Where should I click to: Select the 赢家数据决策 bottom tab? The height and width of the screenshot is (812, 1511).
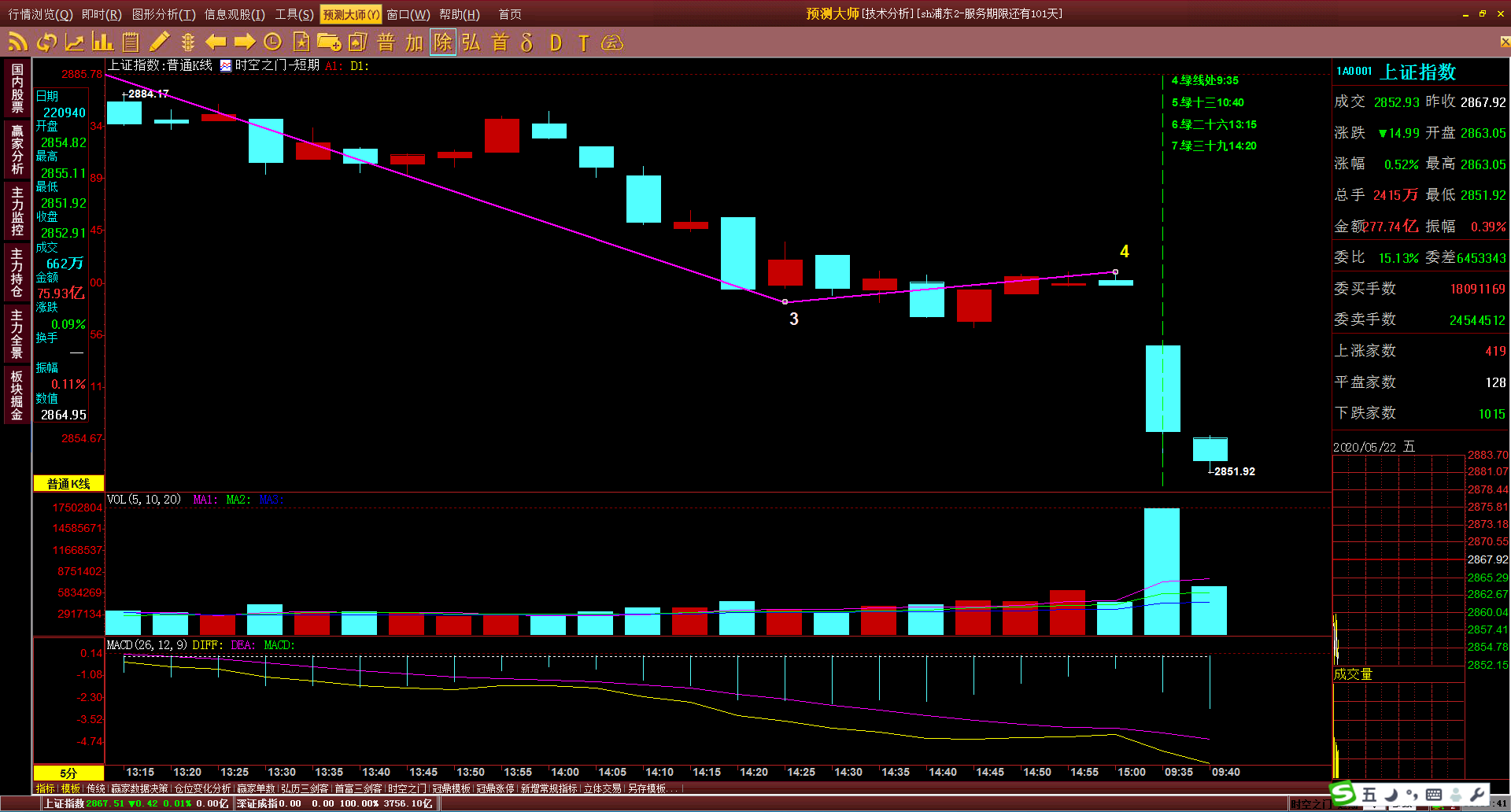coord(139,788)
